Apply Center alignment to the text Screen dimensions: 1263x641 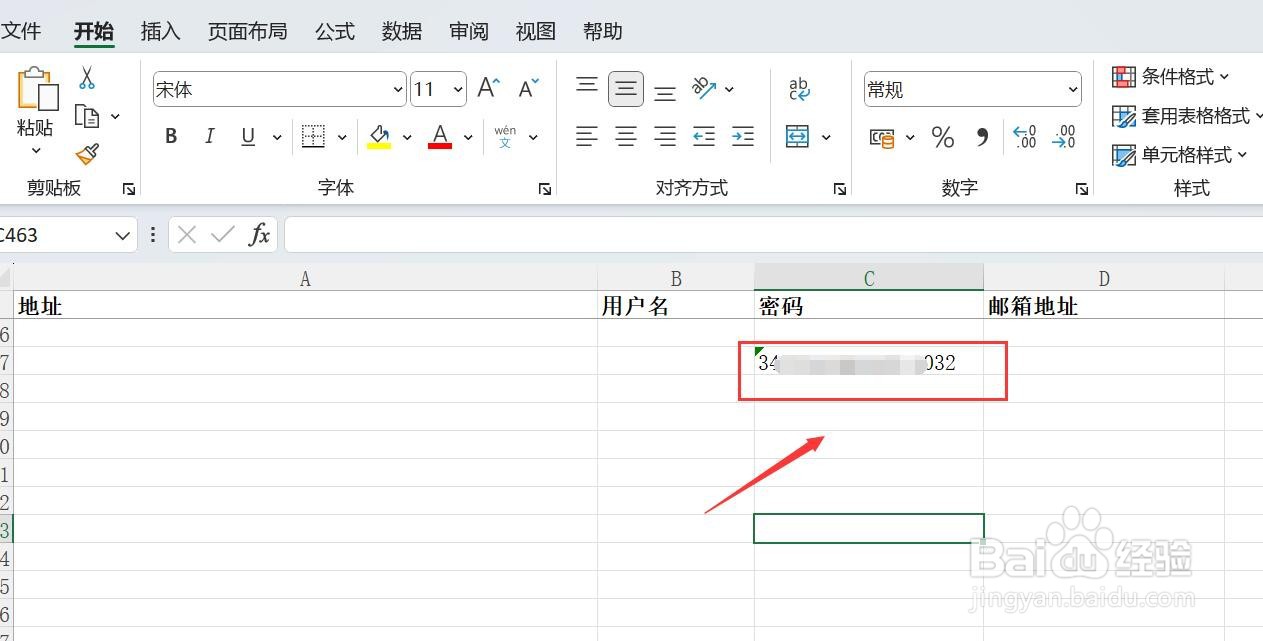pyautogui.click(x=625, y=136)
